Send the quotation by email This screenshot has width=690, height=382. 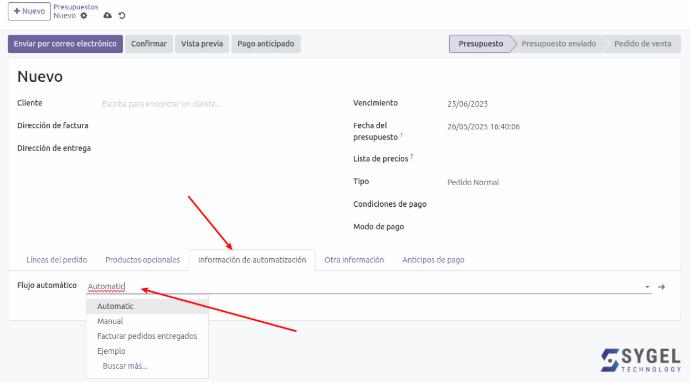click(65, 44)
